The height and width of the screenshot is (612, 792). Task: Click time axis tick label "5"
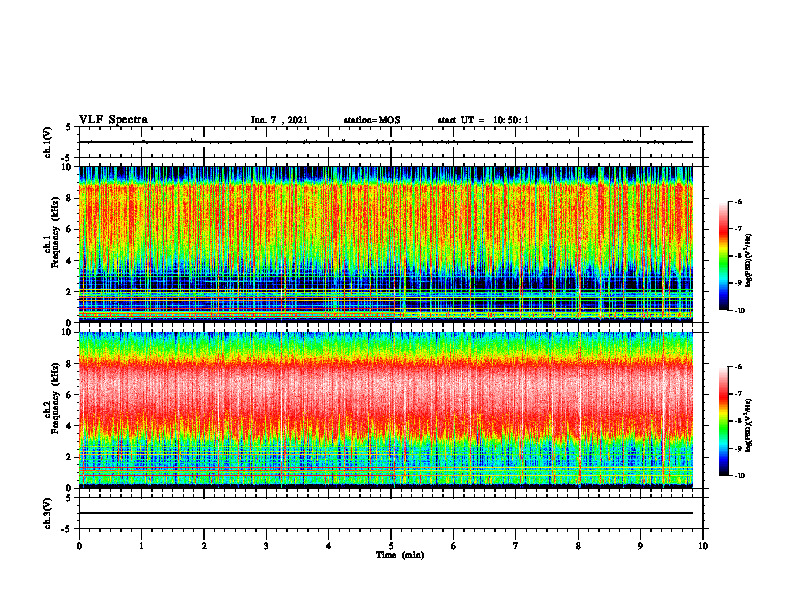(391, 546)
